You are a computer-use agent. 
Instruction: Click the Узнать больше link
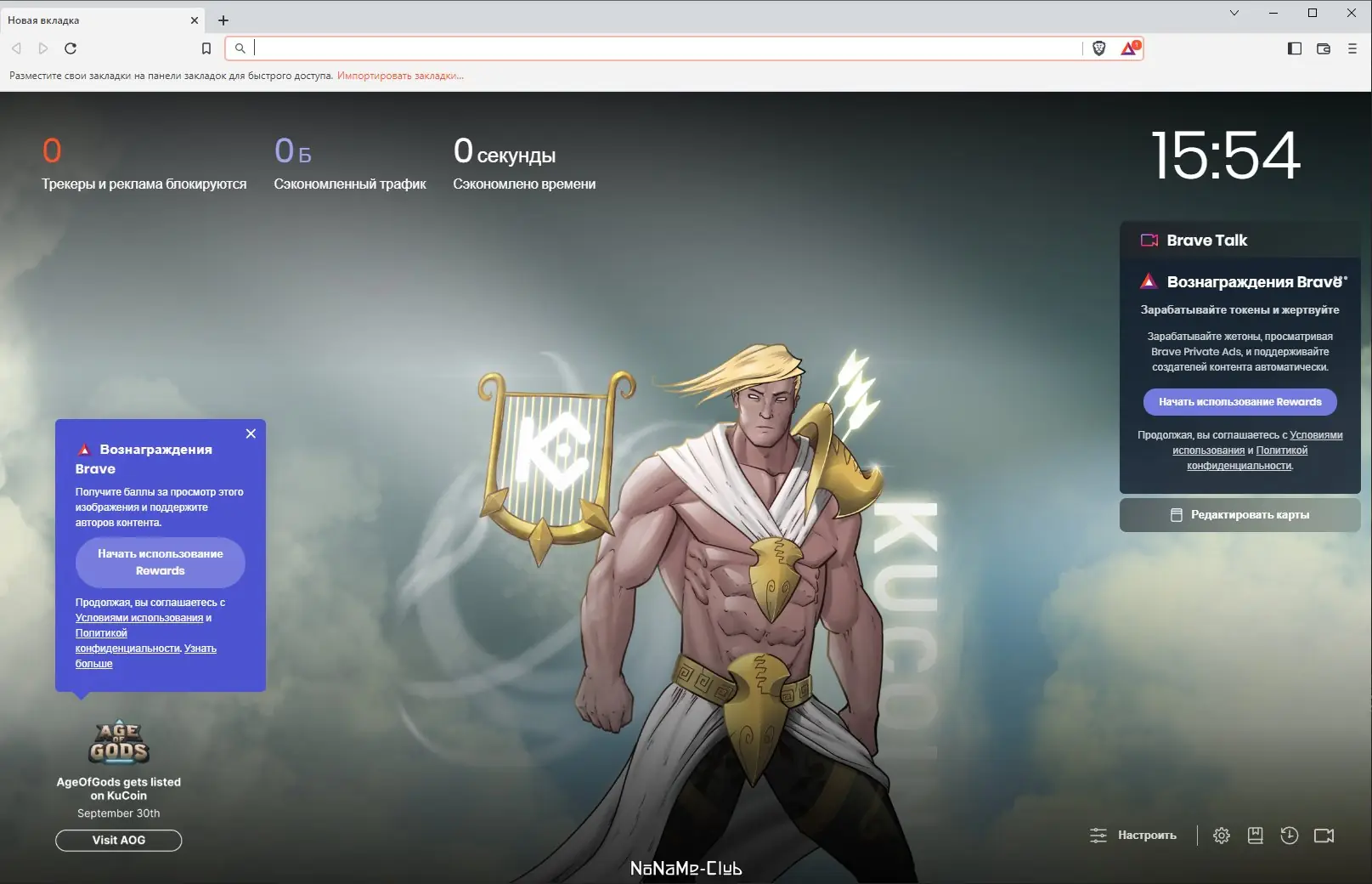[x=146, y=656]
